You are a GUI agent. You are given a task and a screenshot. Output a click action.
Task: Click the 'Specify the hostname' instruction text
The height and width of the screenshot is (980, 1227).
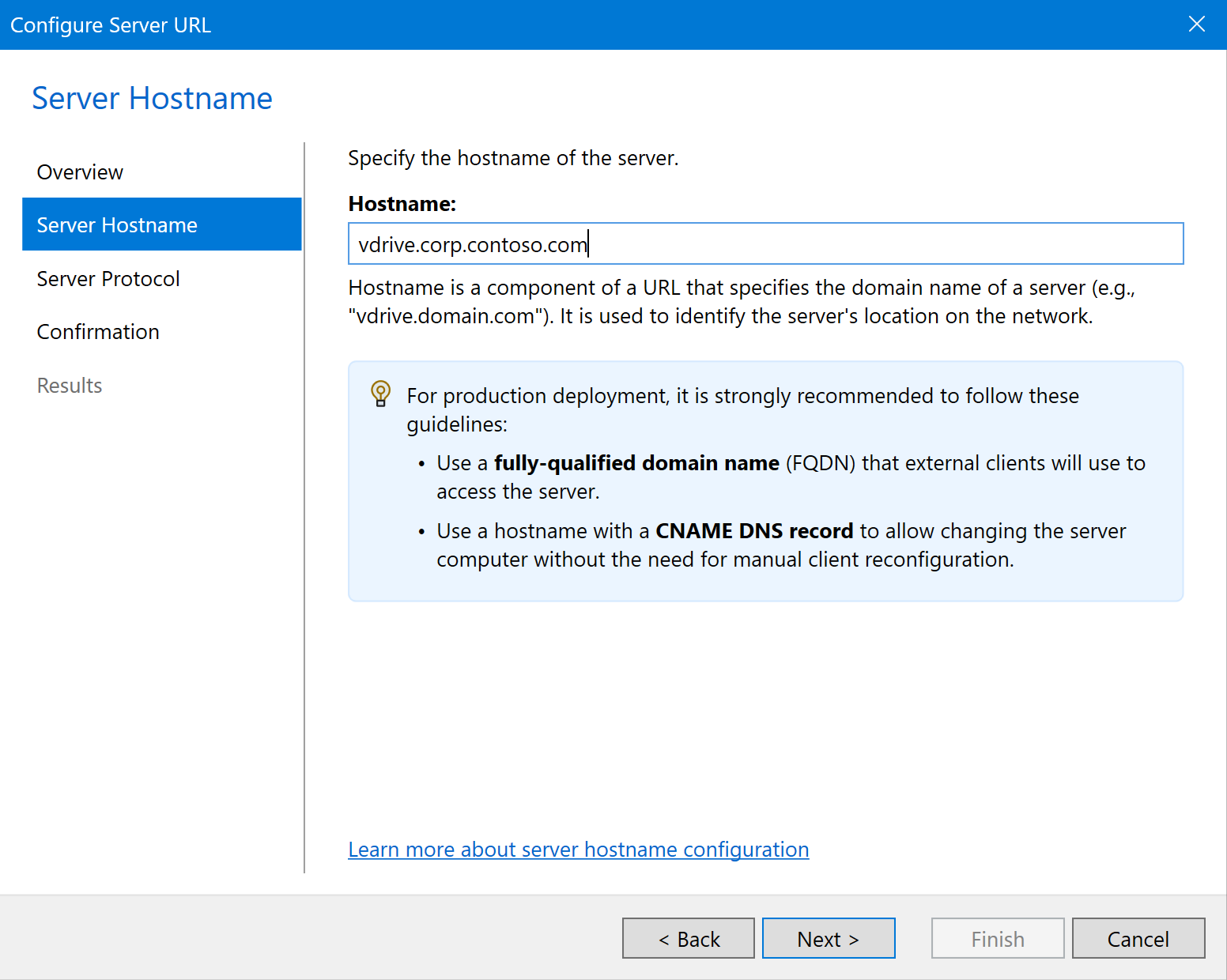point(513,158)
